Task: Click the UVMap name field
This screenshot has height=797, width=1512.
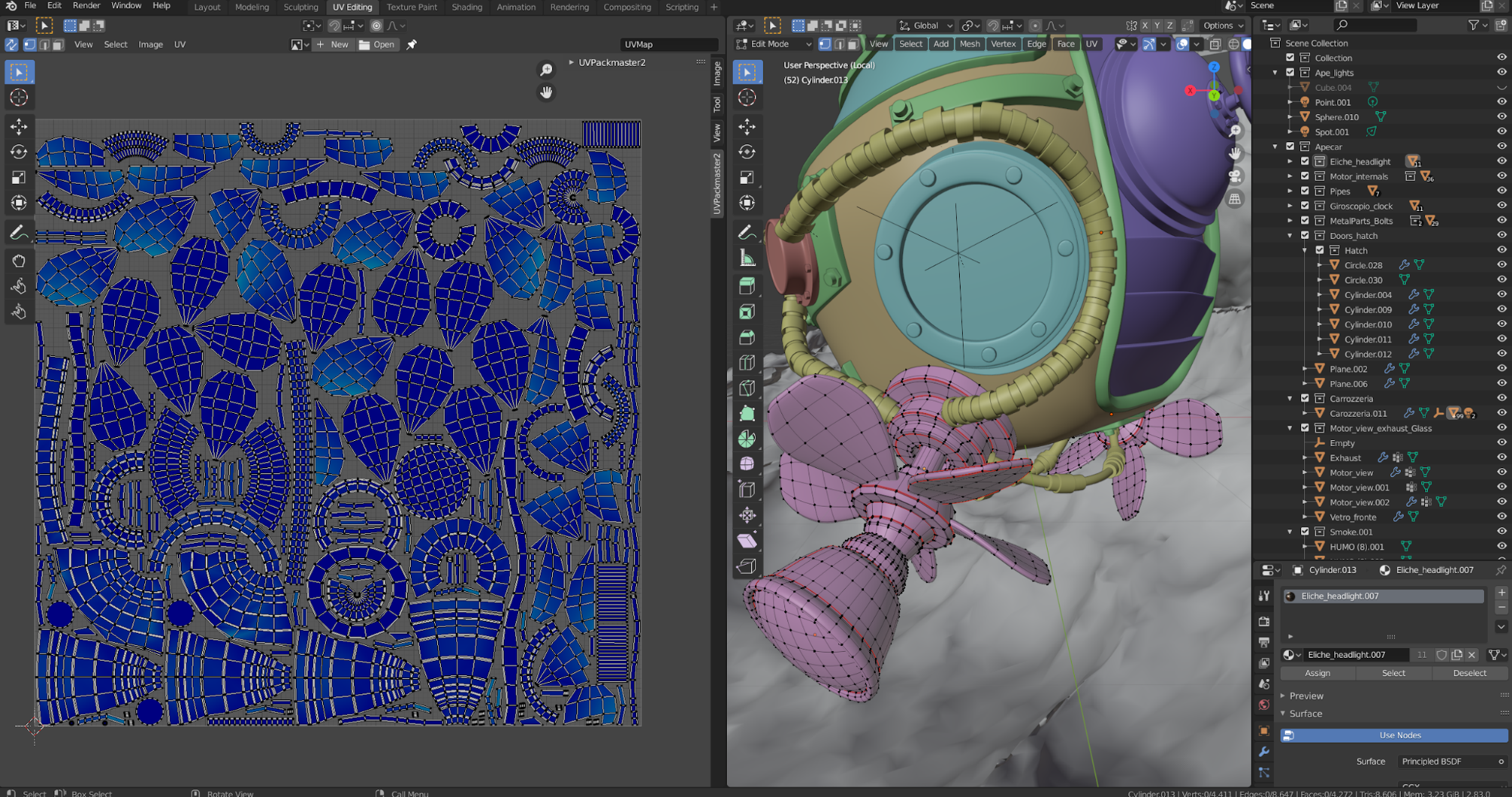Action: pos(668,45)
